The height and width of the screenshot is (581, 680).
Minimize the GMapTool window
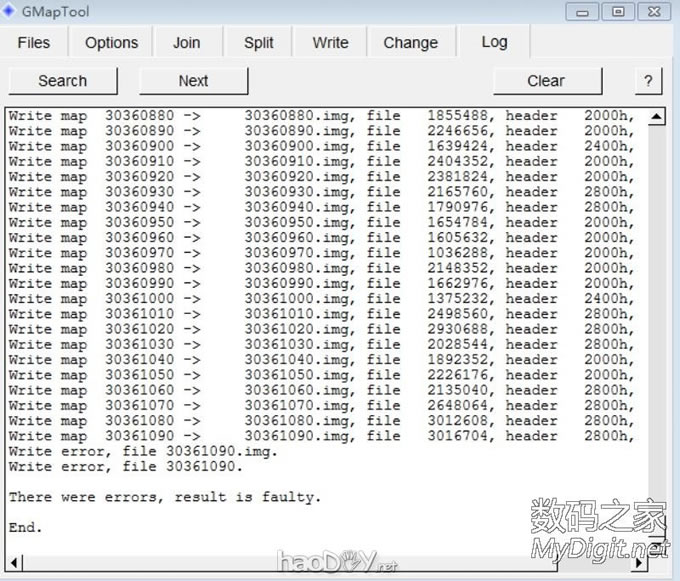[584, 11]
